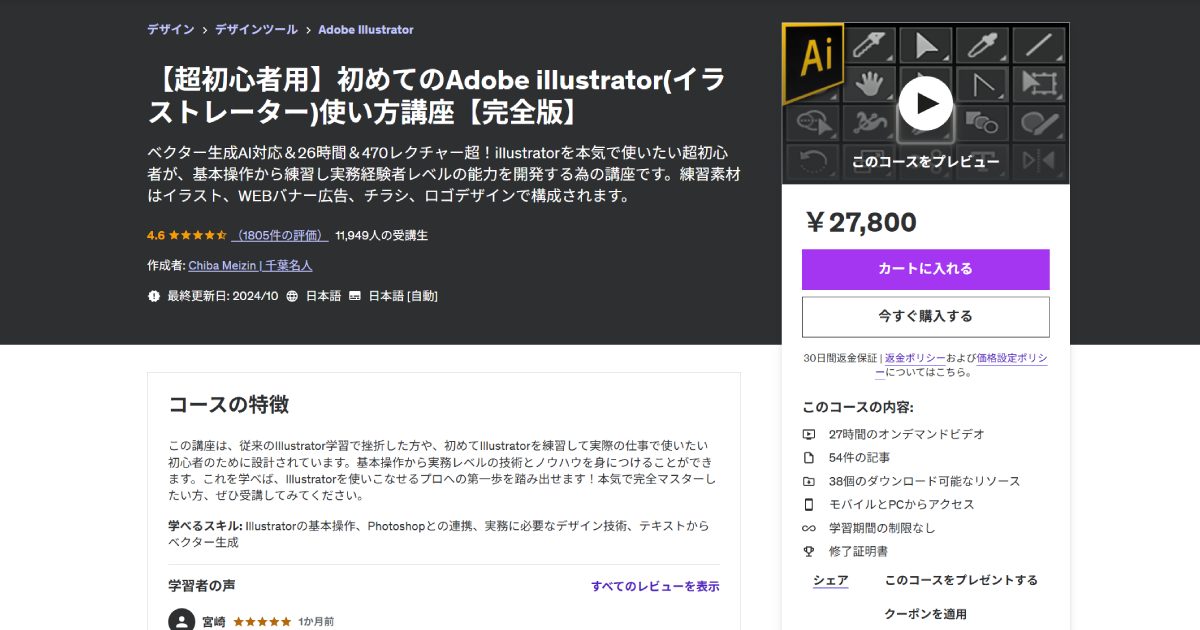Screen dimensions: 1200x630
Task: Click reviewer name 宮崎
Action: [214, 622]
